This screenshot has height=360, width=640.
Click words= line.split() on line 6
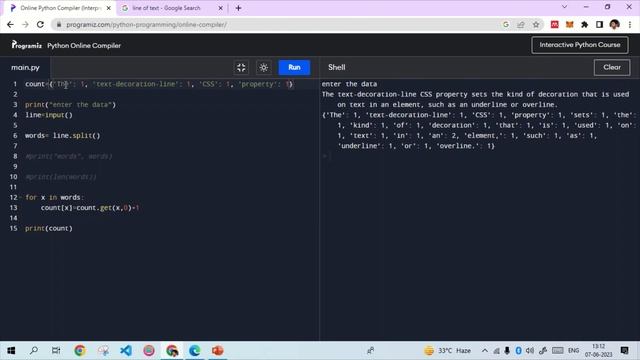[x=62, y=136]
